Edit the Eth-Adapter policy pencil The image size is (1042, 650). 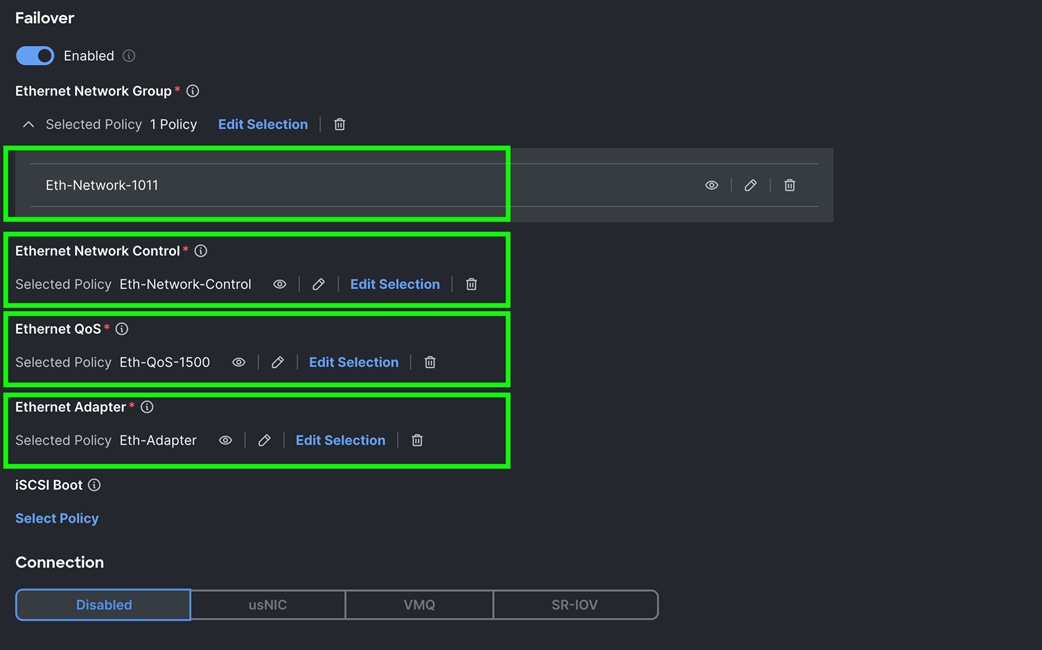click(264, 441)
